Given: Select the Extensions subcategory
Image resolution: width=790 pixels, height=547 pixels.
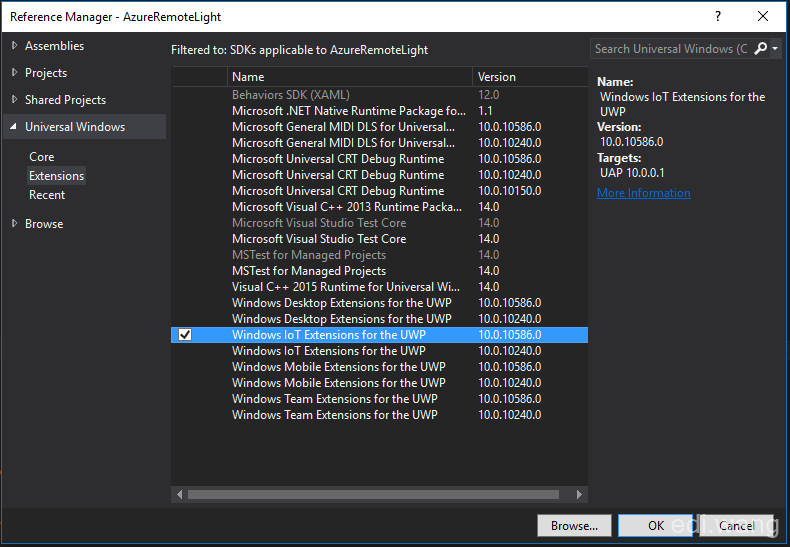Looking at the screenshot, I should (56, 176).
